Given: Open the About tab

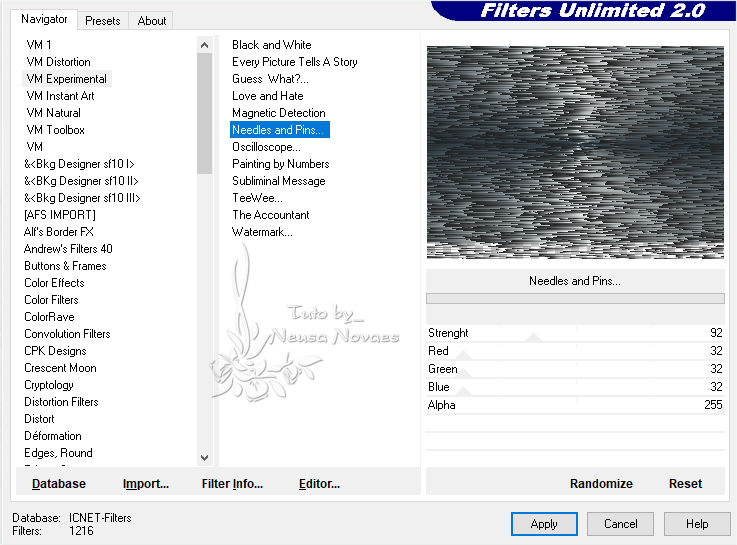Looking at the screenshot, I should (151, 21).
